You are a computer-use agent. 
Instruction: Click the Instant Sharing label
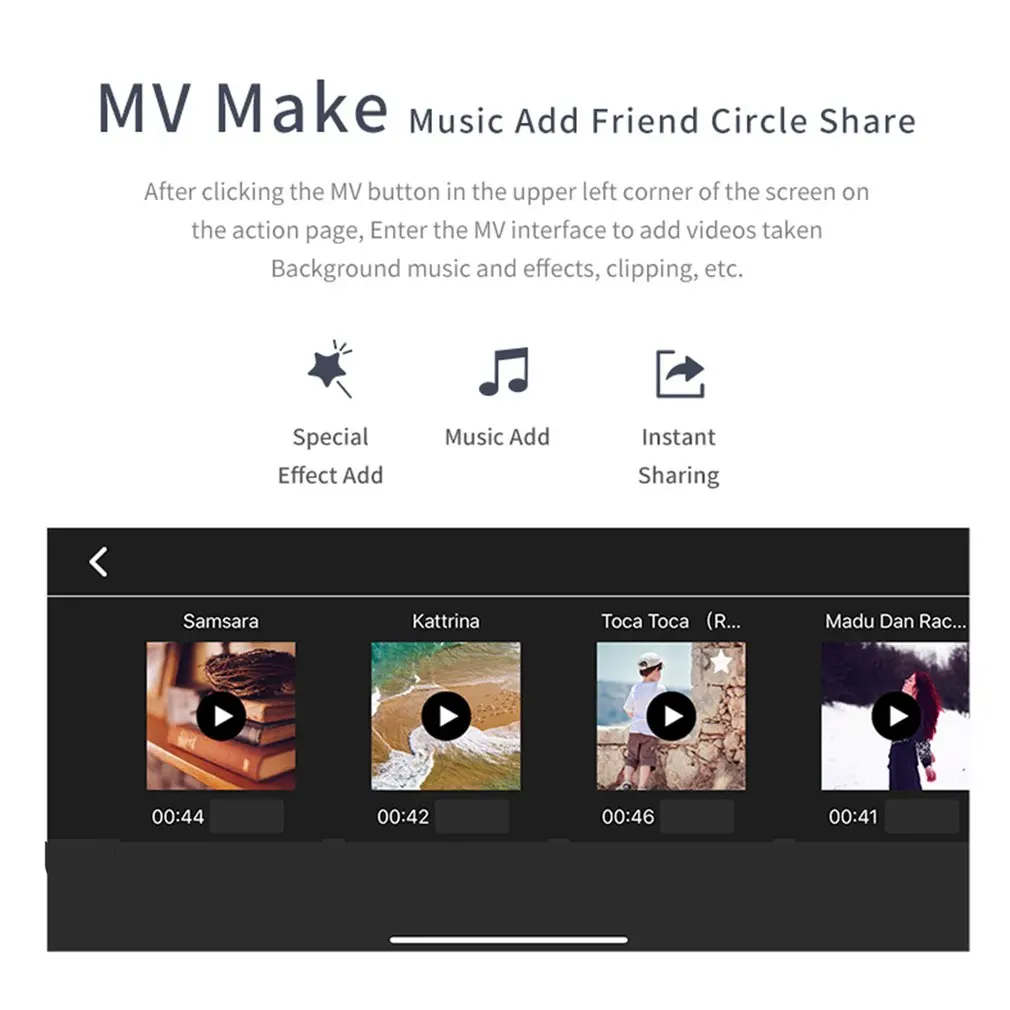pos(679,456)
